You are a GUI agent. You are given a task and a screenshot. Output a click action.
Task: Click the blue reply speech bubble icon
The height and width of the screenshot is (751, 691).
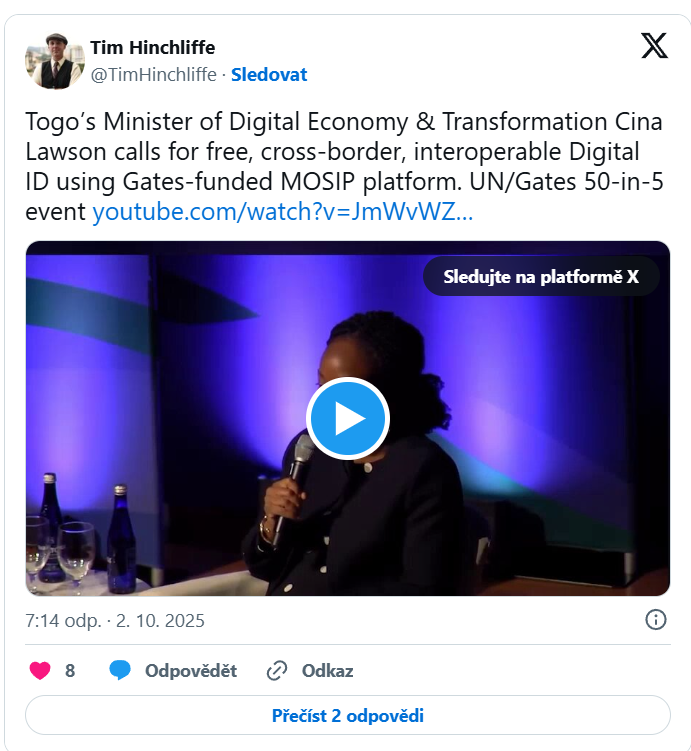click(120, 670)
